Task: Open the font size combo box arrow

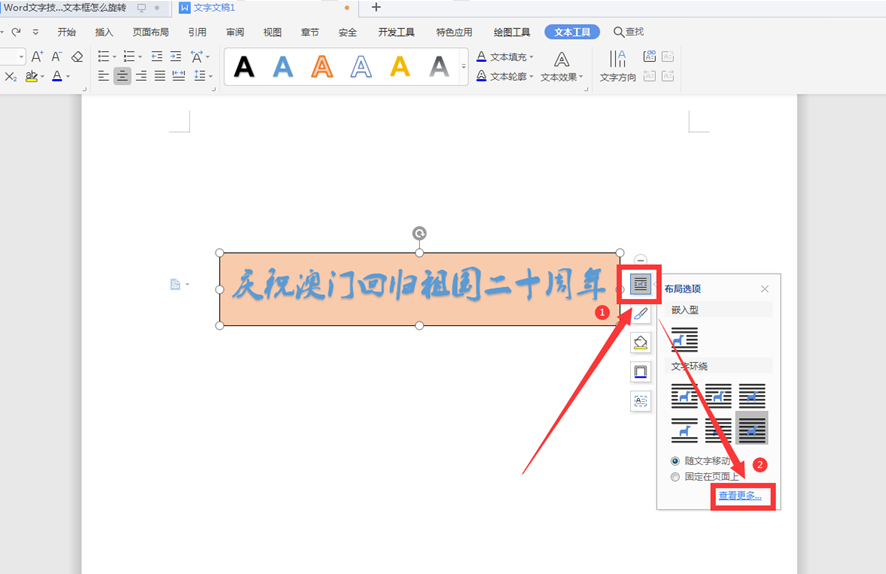Action: click(x=21, y=56)
